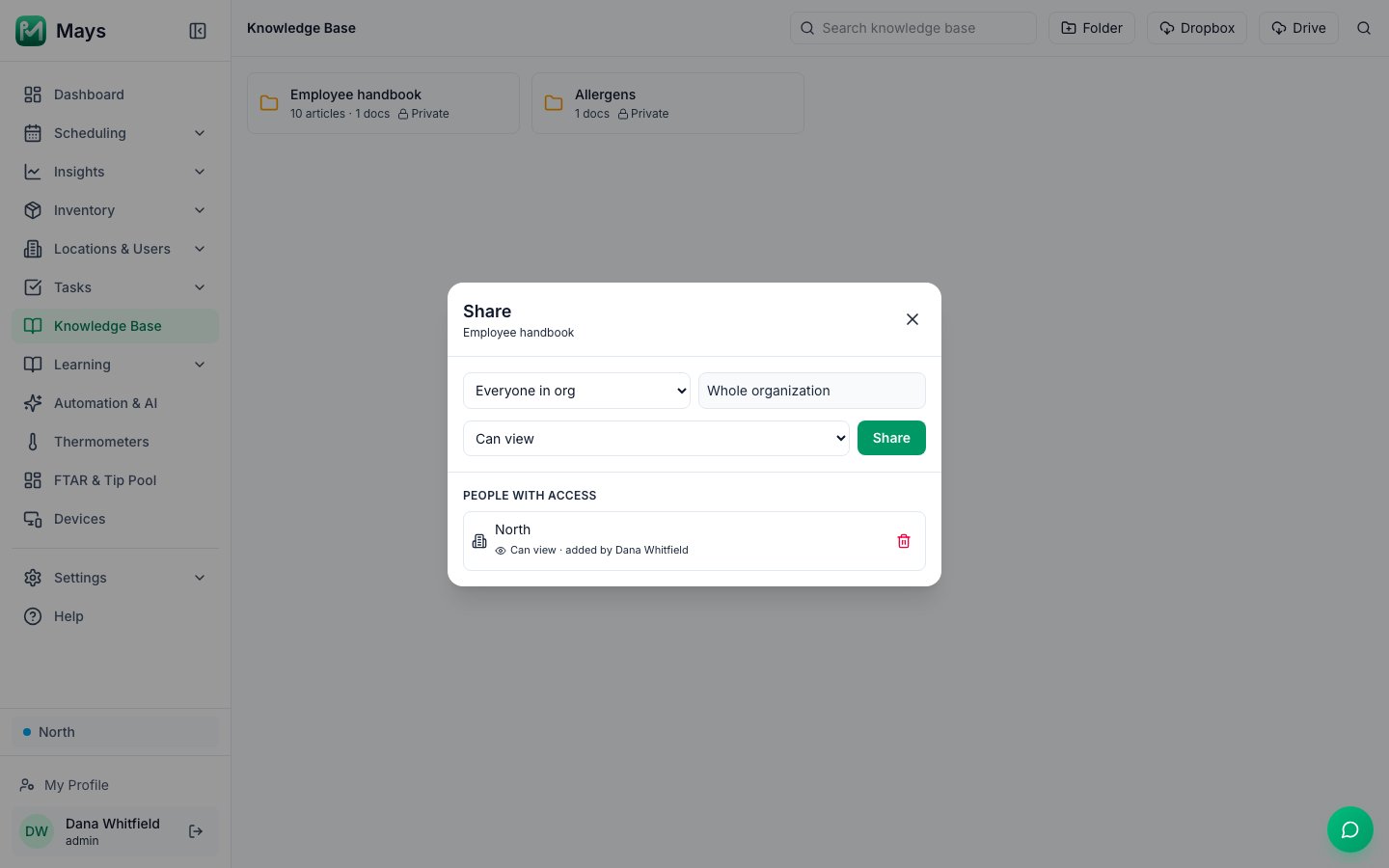
Task: Expand the Inventory submenu chevron
Action: point(200,210)
